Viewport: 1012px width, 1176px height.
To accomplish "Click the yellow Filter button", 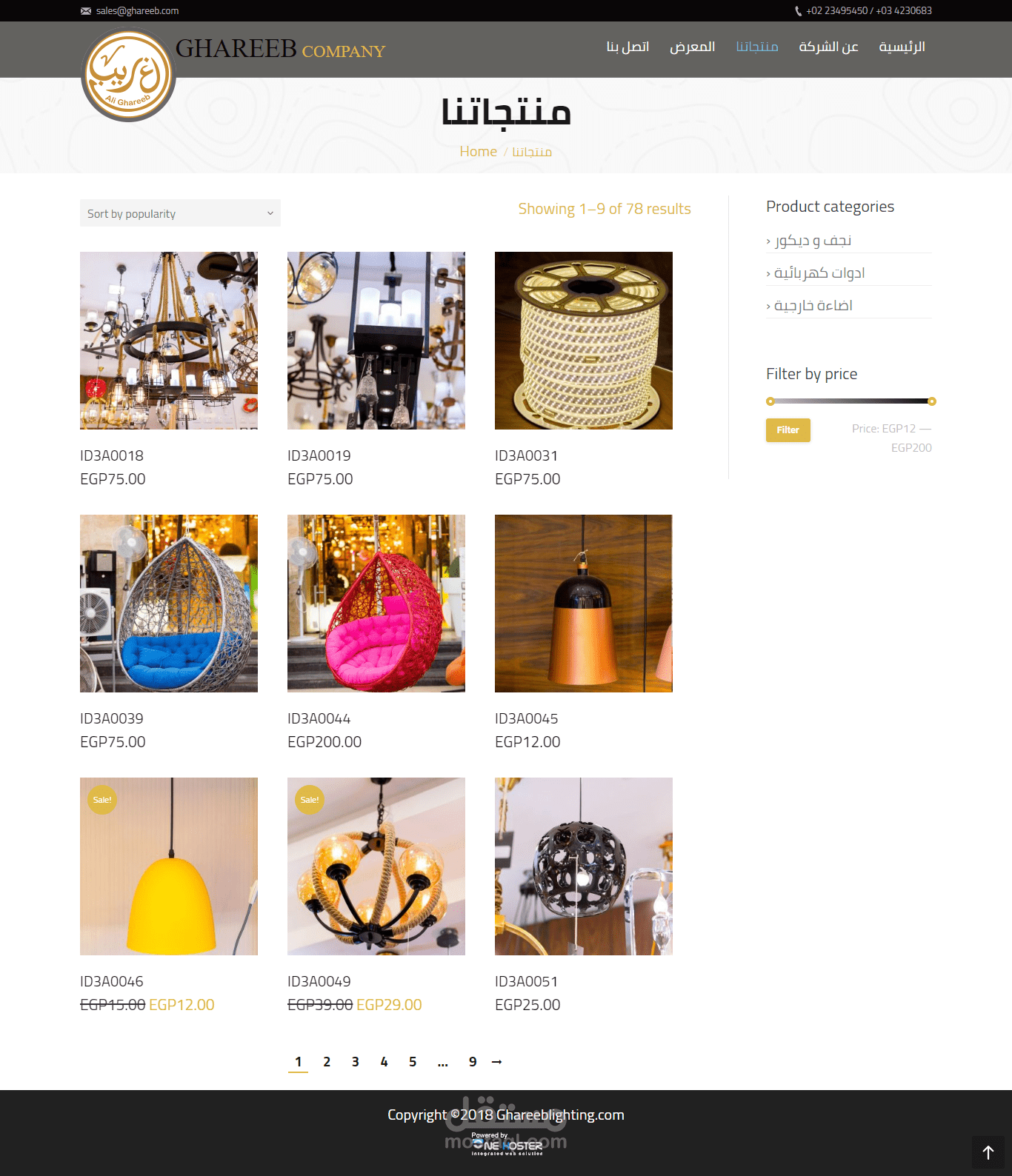I will (x=788, y=430).
